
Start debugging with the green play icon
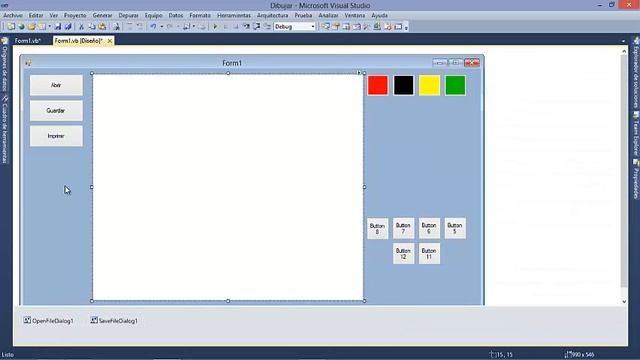coord(215,27)
